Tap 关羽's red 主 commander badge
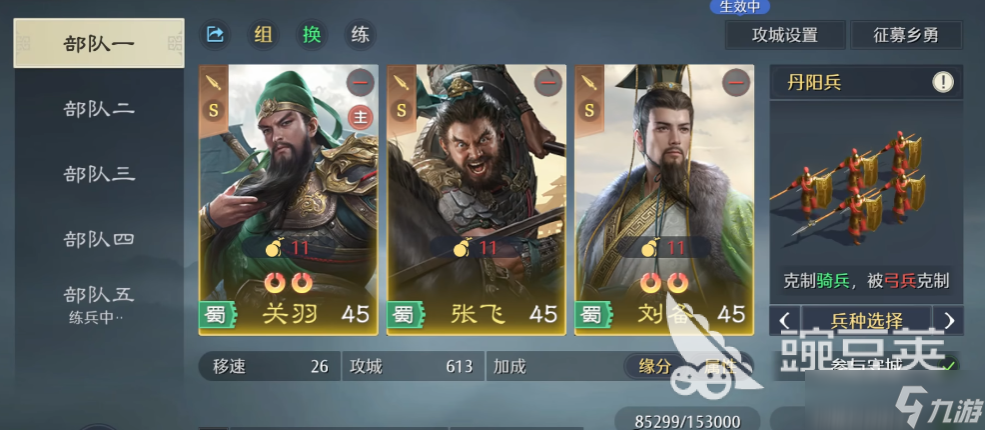 (x=360, y=117)
